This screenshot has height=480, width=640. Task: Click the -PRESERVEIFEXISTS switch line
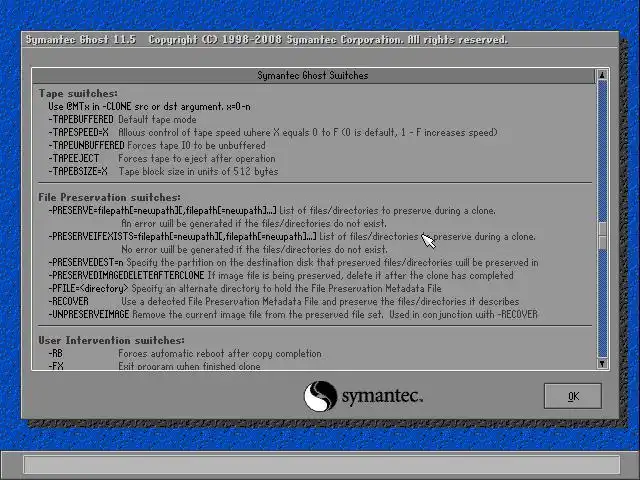click(292, 237)
